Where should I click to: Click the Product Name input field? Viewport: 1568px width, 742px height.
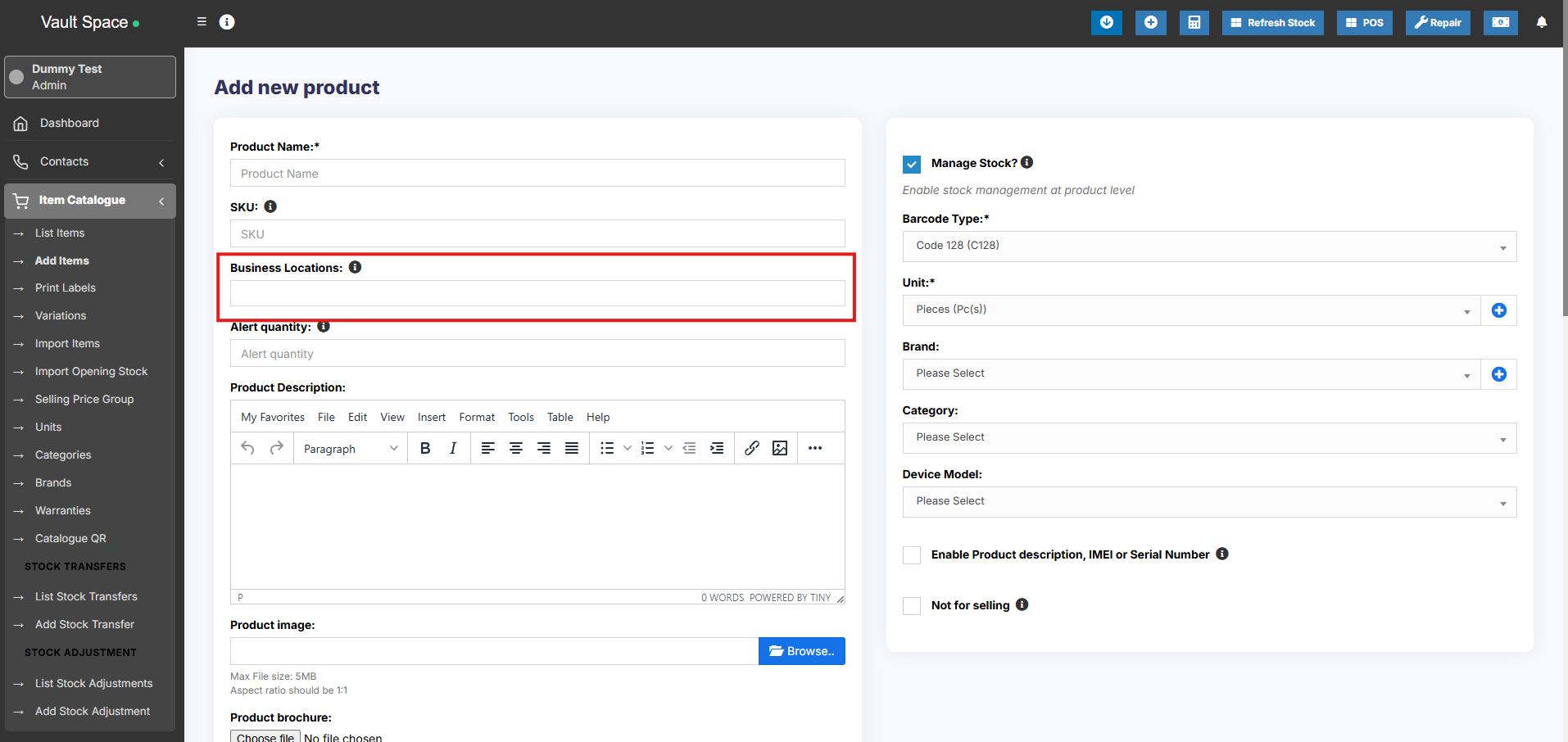[537, 174]
